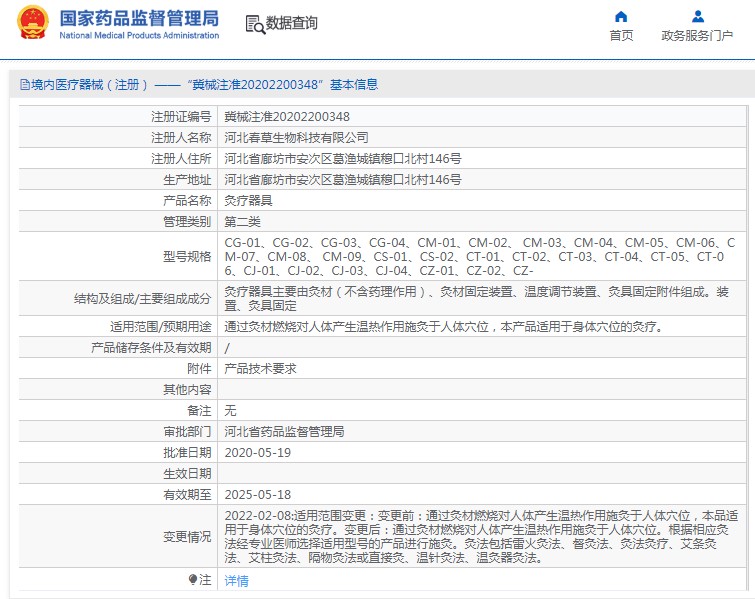This screenshot has height=599, width=755.
Task: Click the 注册人住所 label
Action: coord(181,158)
